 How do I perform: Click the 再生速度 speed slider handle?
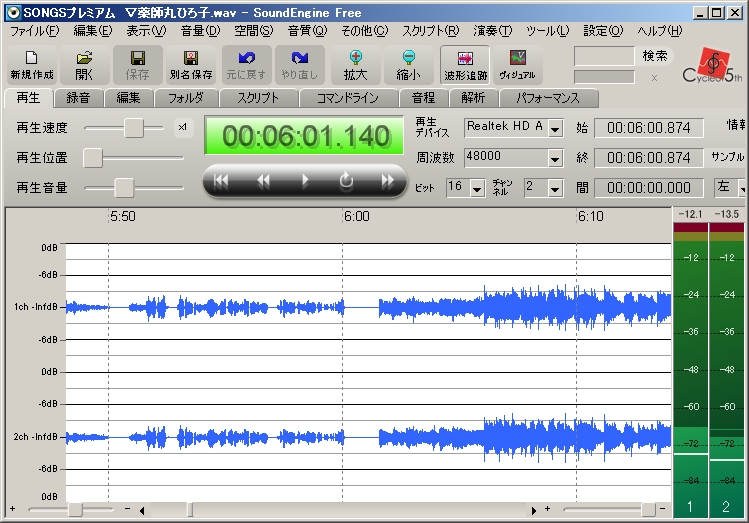coord(134,128)
